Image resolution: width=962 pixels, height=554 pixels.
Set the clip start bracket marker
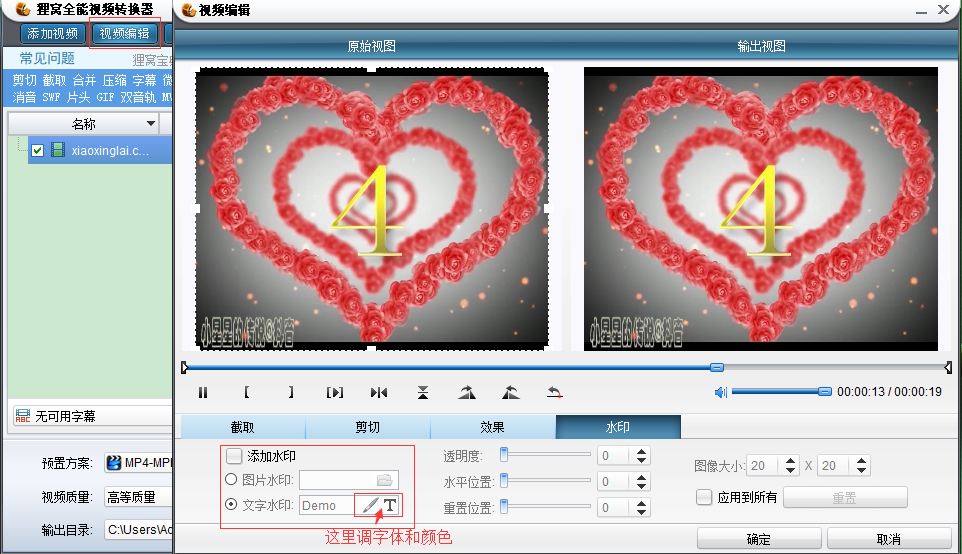point(247,393)
